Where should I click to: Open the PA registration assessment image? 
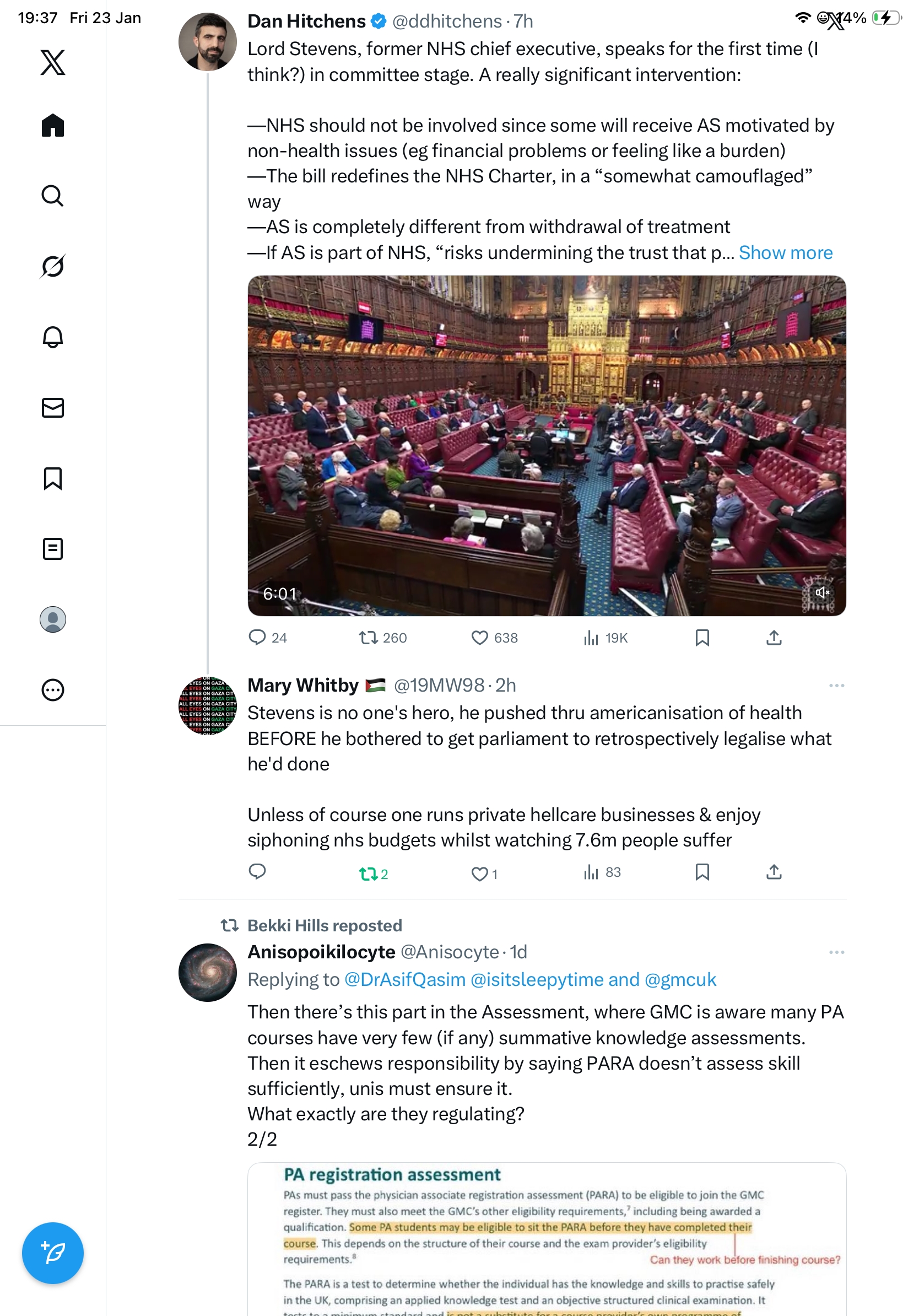(x=547, y=1239)
